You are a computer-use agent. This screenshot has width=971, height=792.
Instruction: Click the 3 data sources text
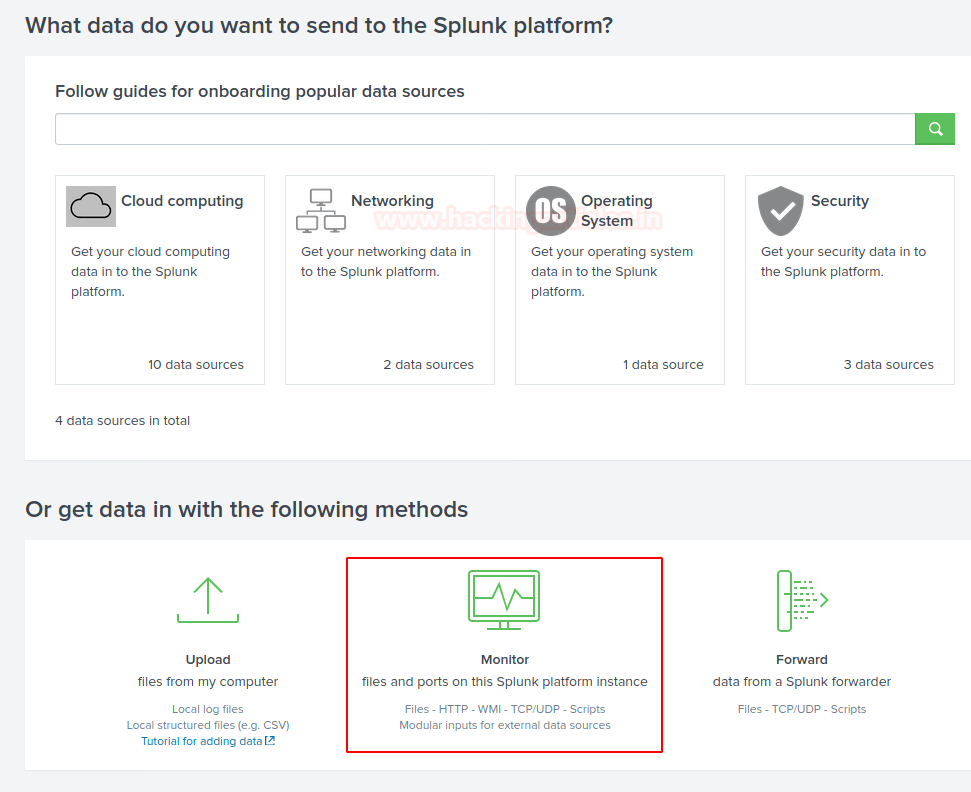[x=888, y=365]
